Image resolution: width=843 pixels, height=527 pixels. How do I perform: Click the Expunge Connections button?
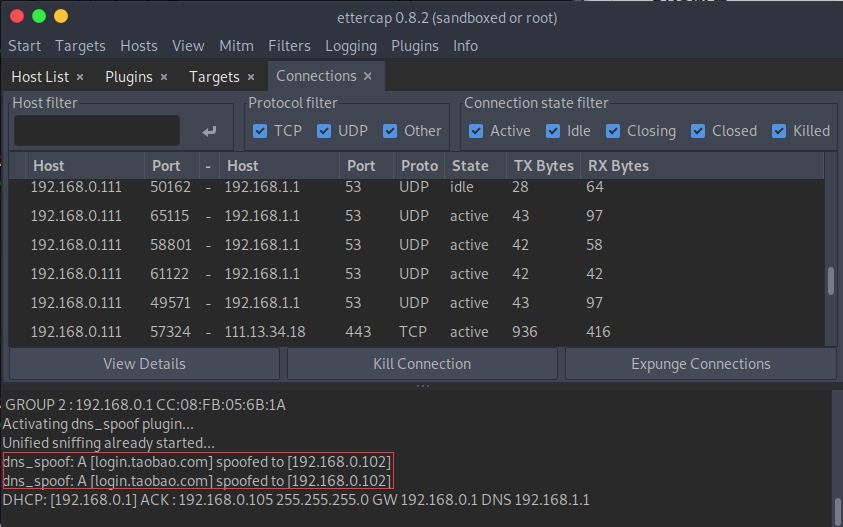pos(701,364)
